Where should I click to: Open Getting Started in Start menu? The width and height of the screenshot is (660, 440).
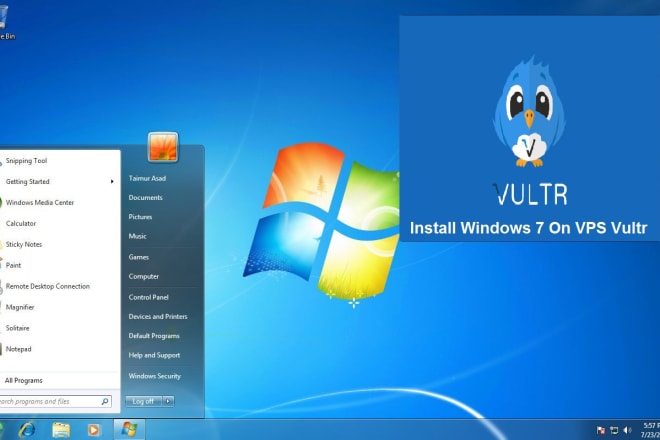click(27, 181)
